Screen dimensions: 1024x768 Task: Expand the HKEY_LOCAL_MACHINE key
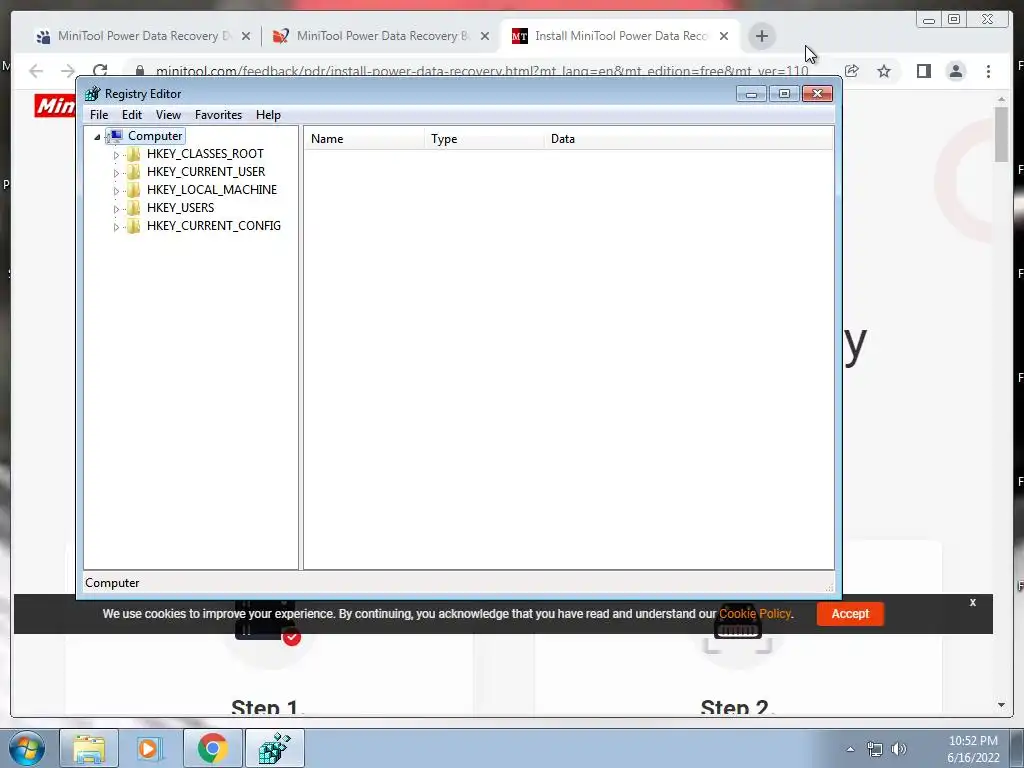click(116, 191)
